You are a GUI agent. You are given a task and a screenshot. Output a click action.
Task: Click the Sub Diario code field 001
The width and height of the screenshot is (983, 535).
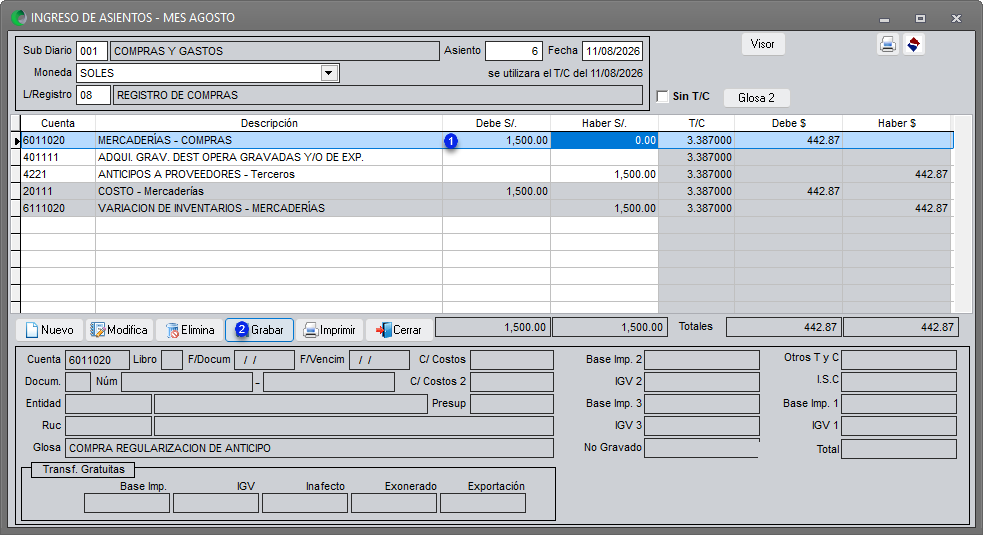(92, 51)
